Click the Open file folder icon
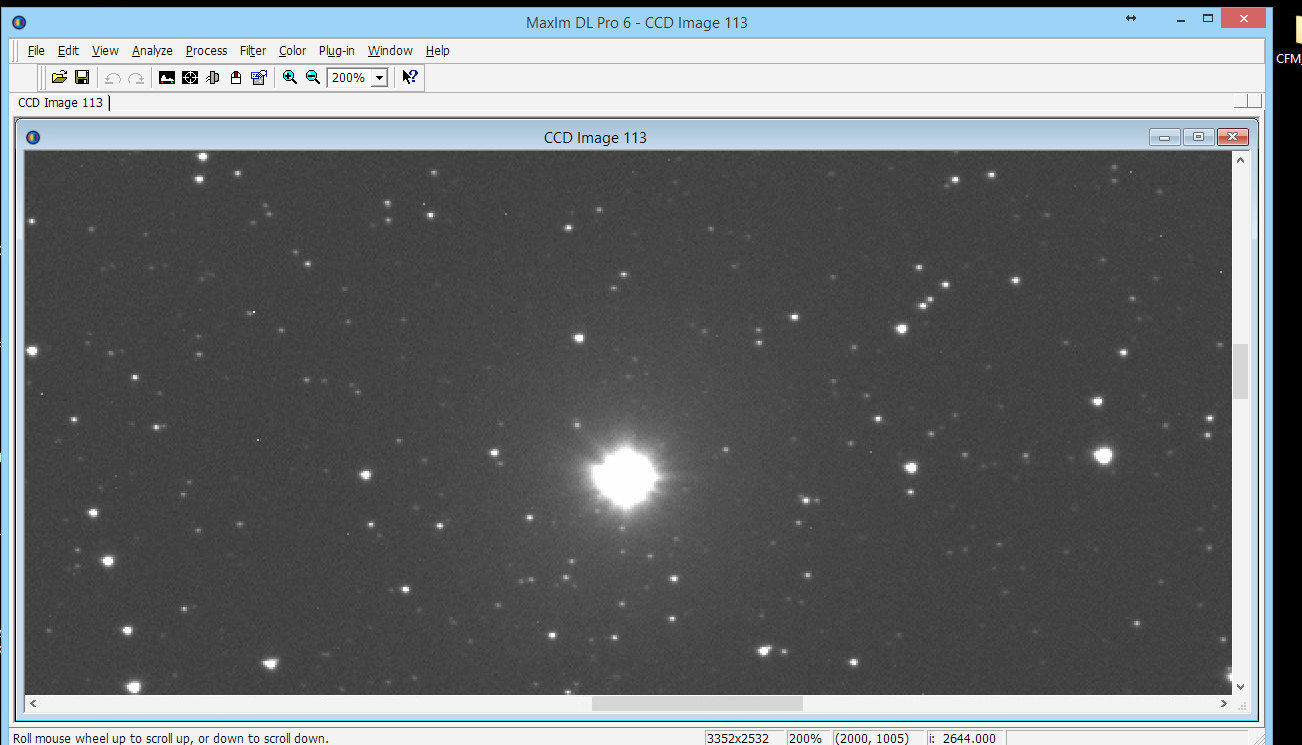 pyautogui.click(x=59, y=77)
